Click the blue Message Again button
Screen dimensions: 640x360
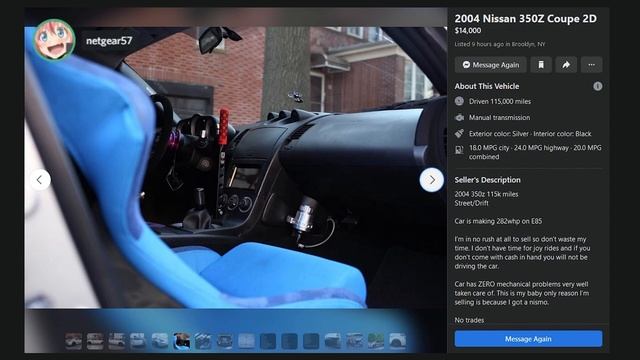(x=528, y=339)
